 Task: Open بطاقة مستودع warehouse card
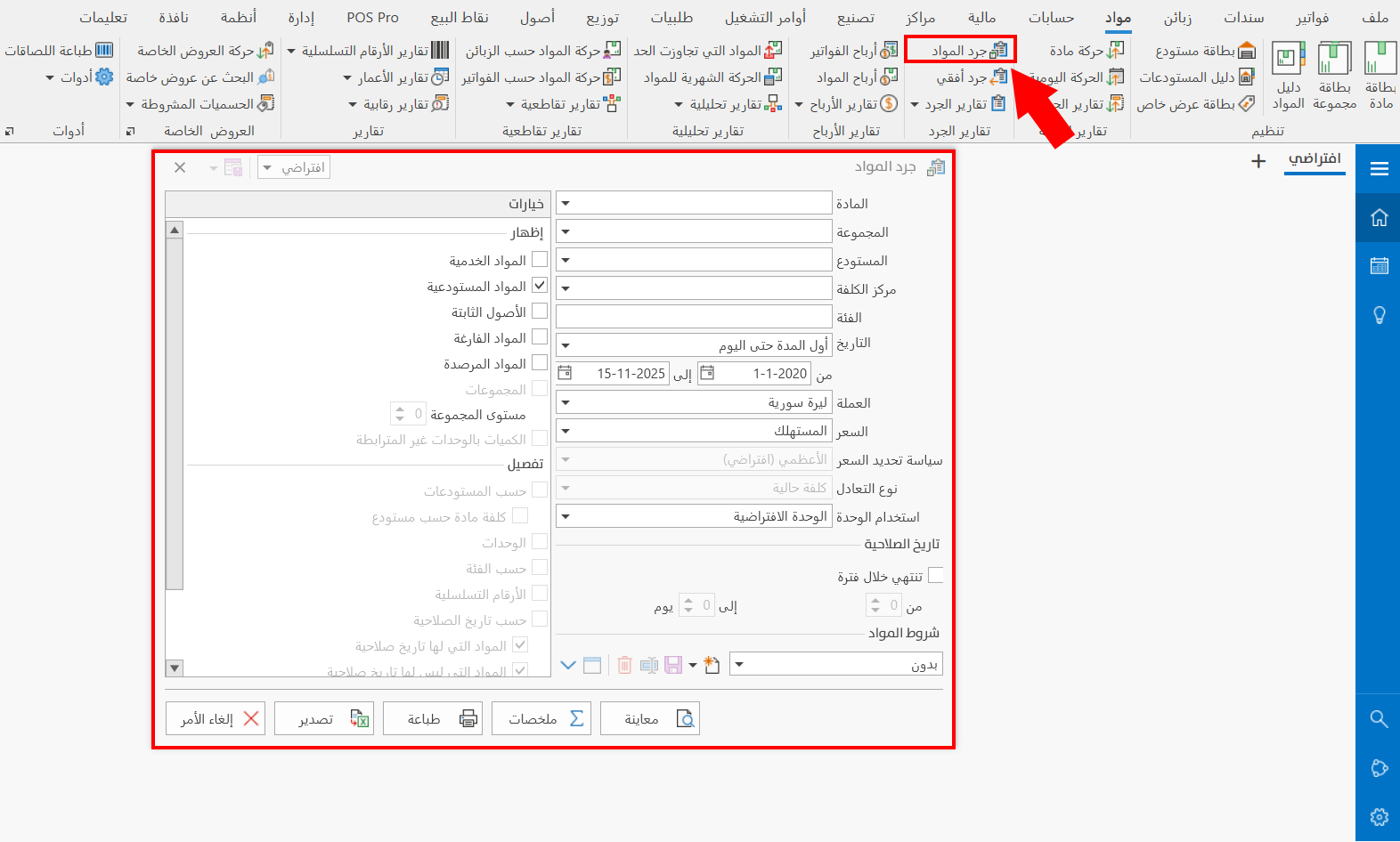click(1205, 51)
